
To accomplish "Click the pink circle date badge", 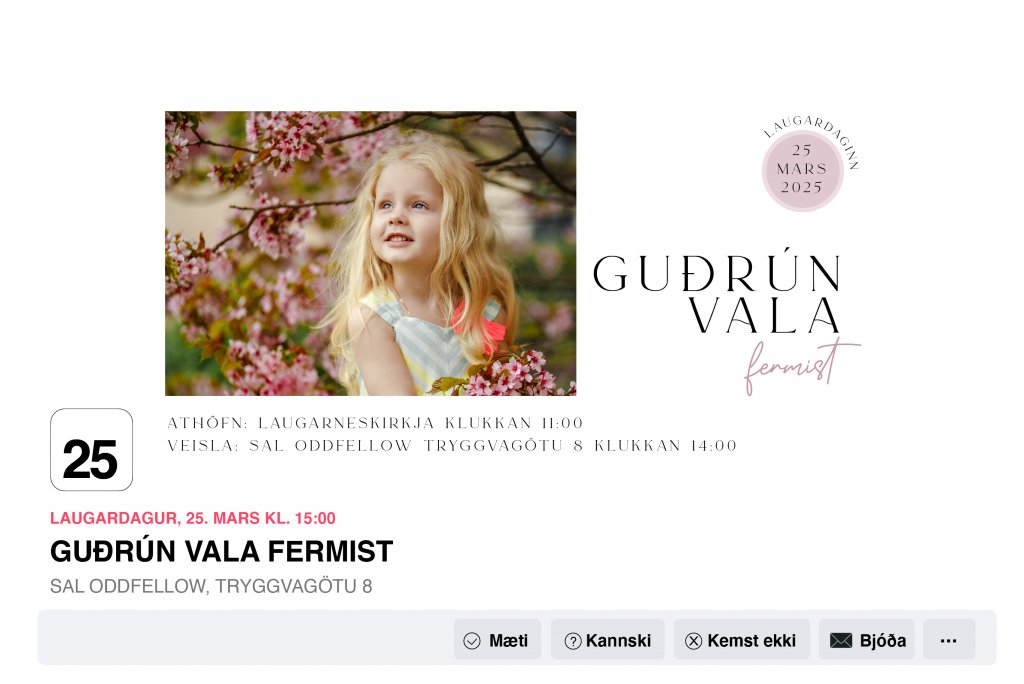I will (803, 170).
